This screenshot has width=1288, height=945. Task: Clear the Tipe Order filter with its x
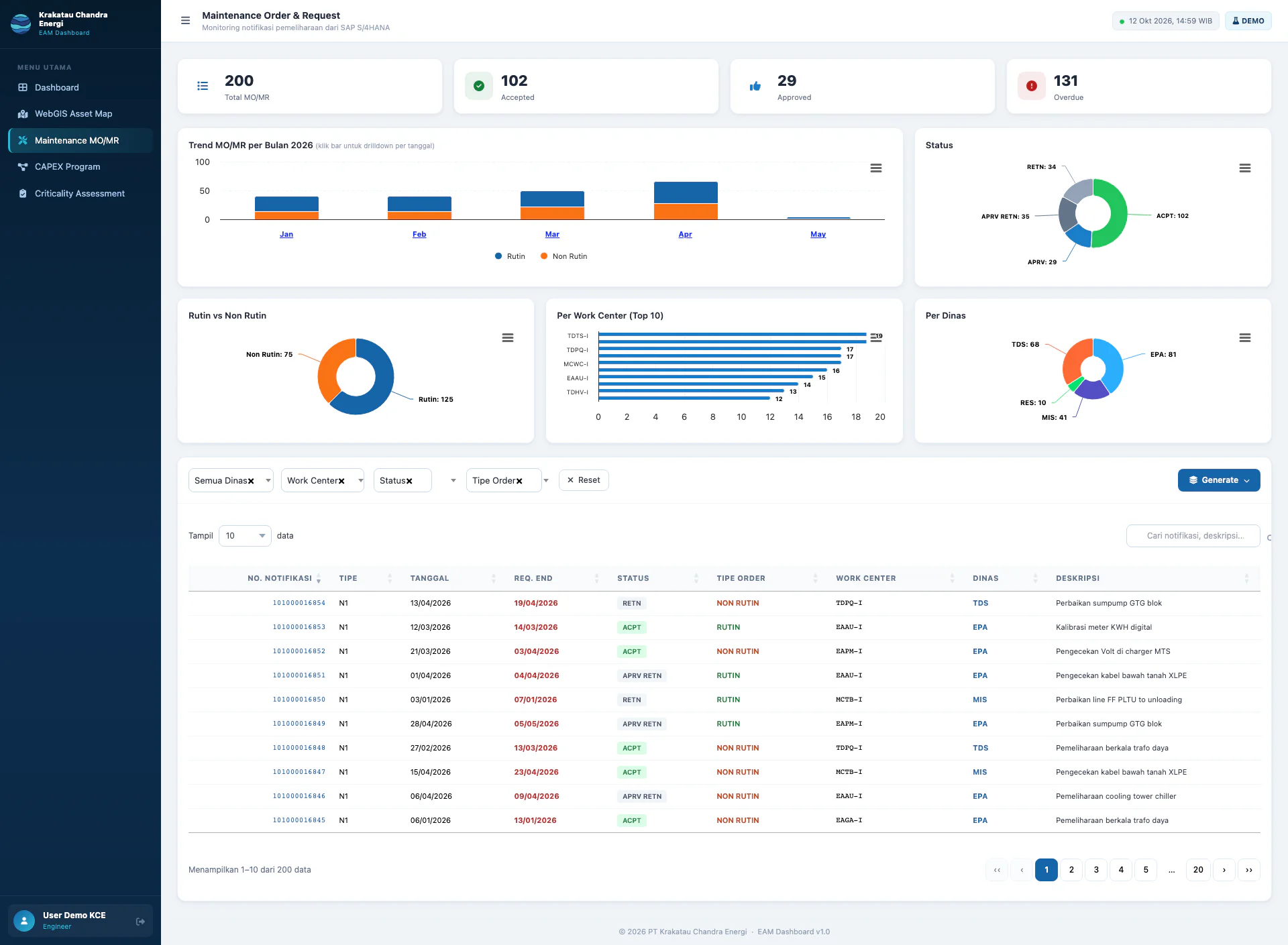coord(519,481)
